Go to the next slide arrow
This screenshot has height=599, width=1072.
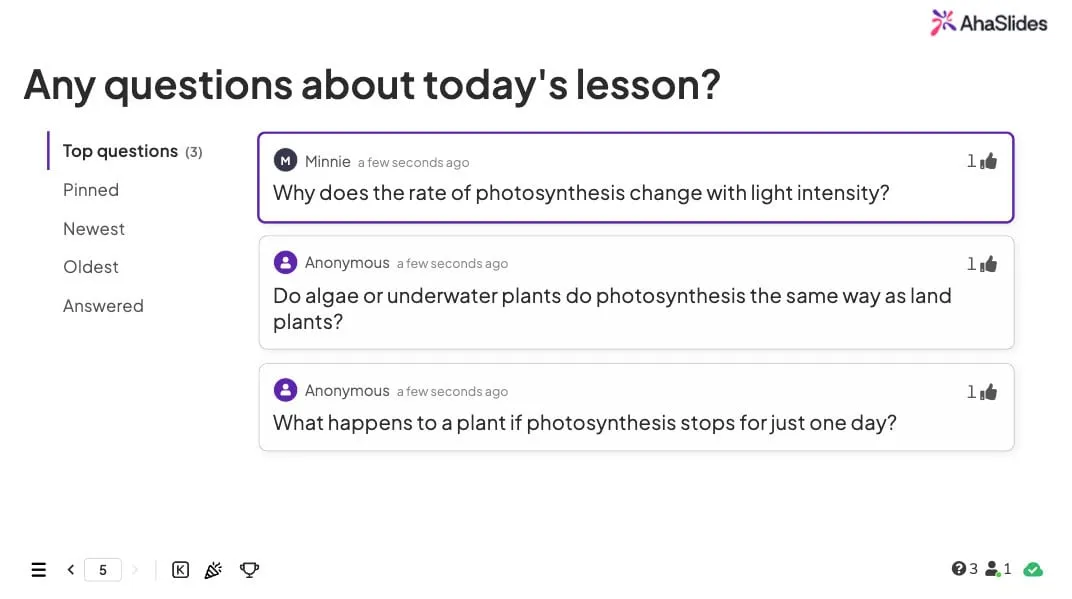coord(135,570)
